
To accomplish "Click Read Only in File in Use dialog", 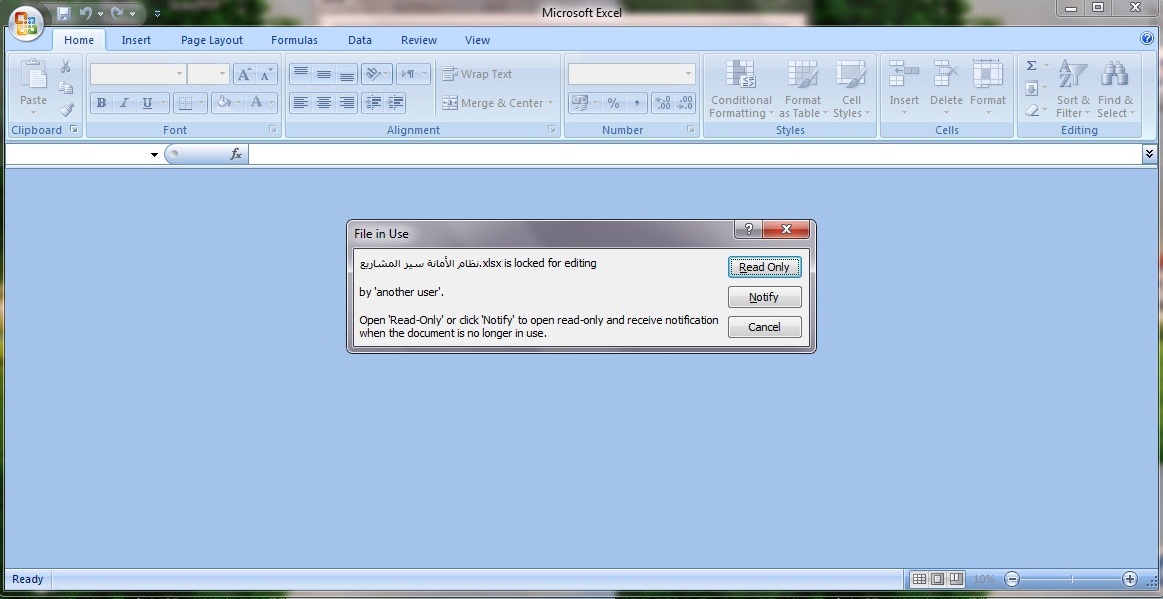I will coord(765,267).
